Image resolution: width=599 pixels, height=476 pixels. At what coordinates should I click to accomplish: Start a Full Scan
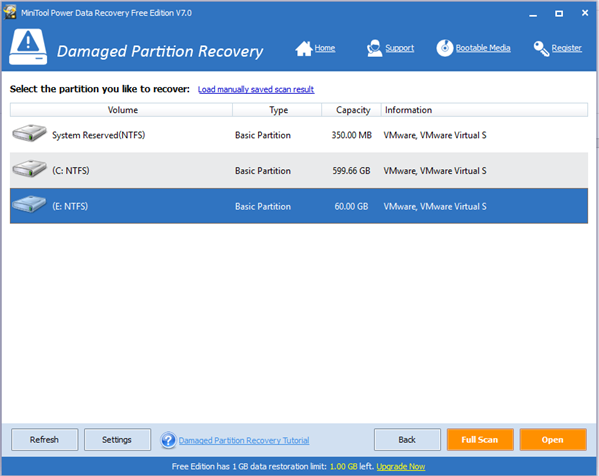coord(480,440)
